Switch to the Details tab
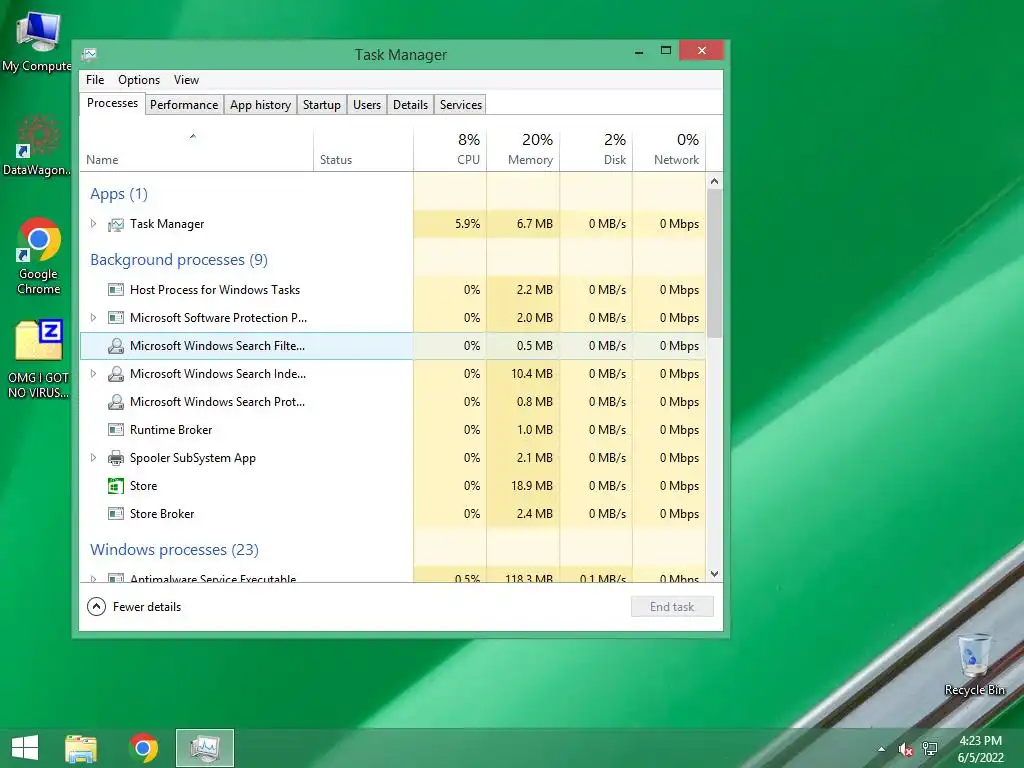 click(x=410, y=104)
